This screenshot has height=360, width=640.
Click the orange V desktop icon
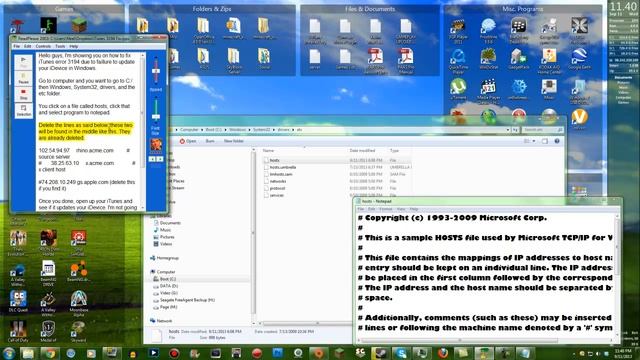click(x=579, y=118)
